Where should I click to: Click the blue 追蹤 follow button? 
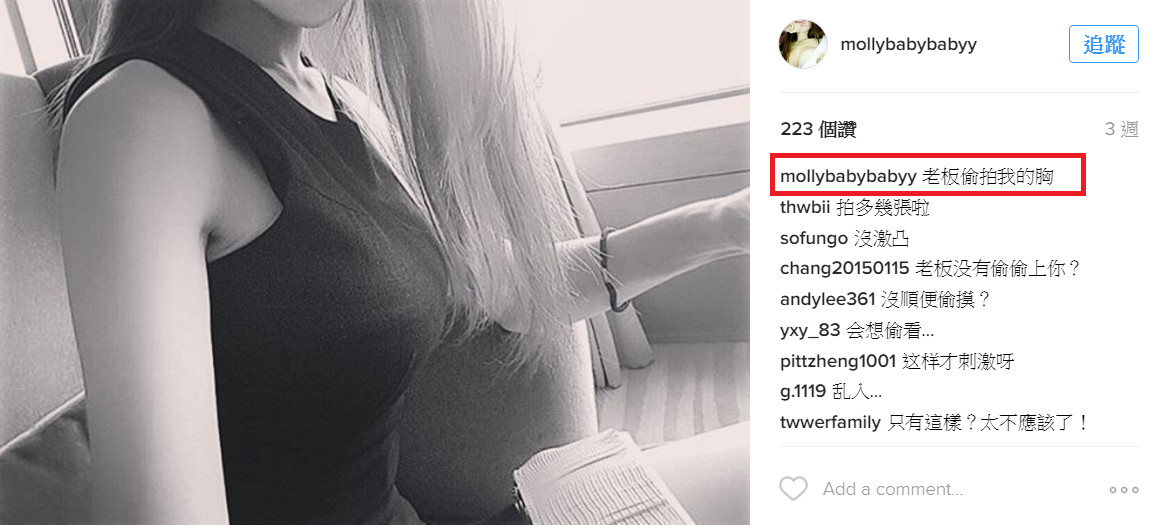click(1103, 44)
